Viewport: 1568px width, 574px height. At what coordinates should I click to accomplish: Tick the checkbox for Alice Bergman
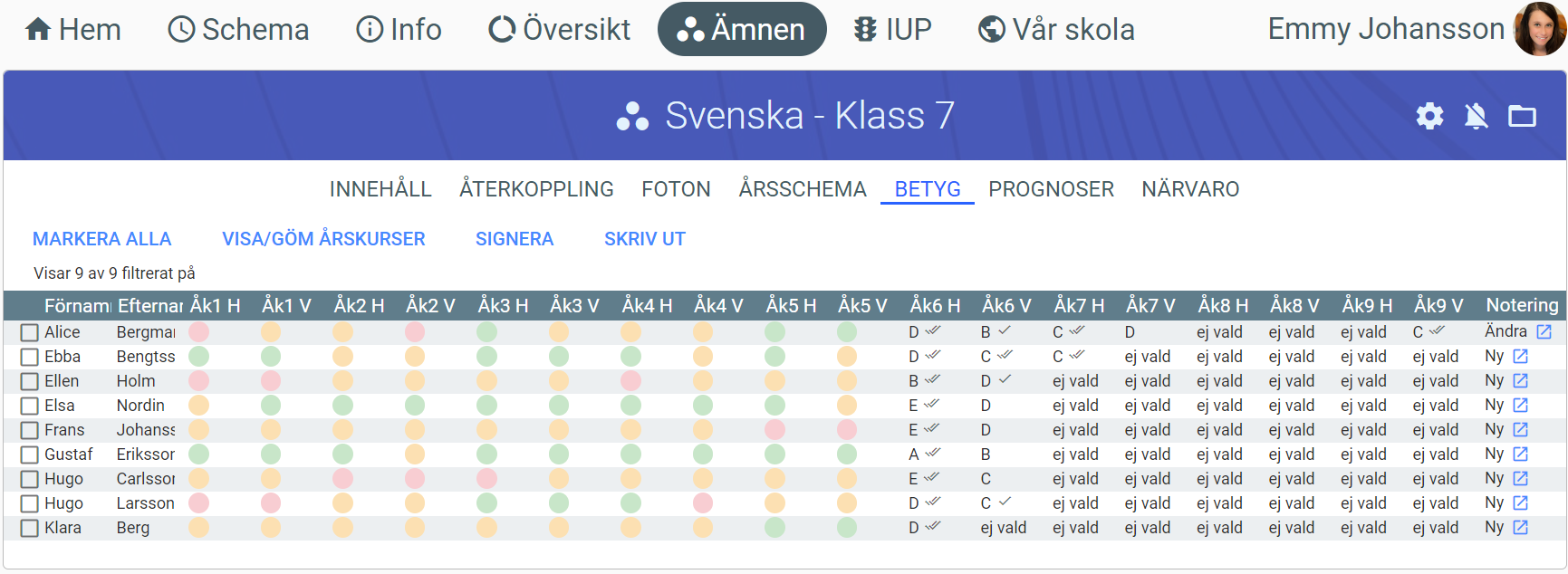(30, 332)
